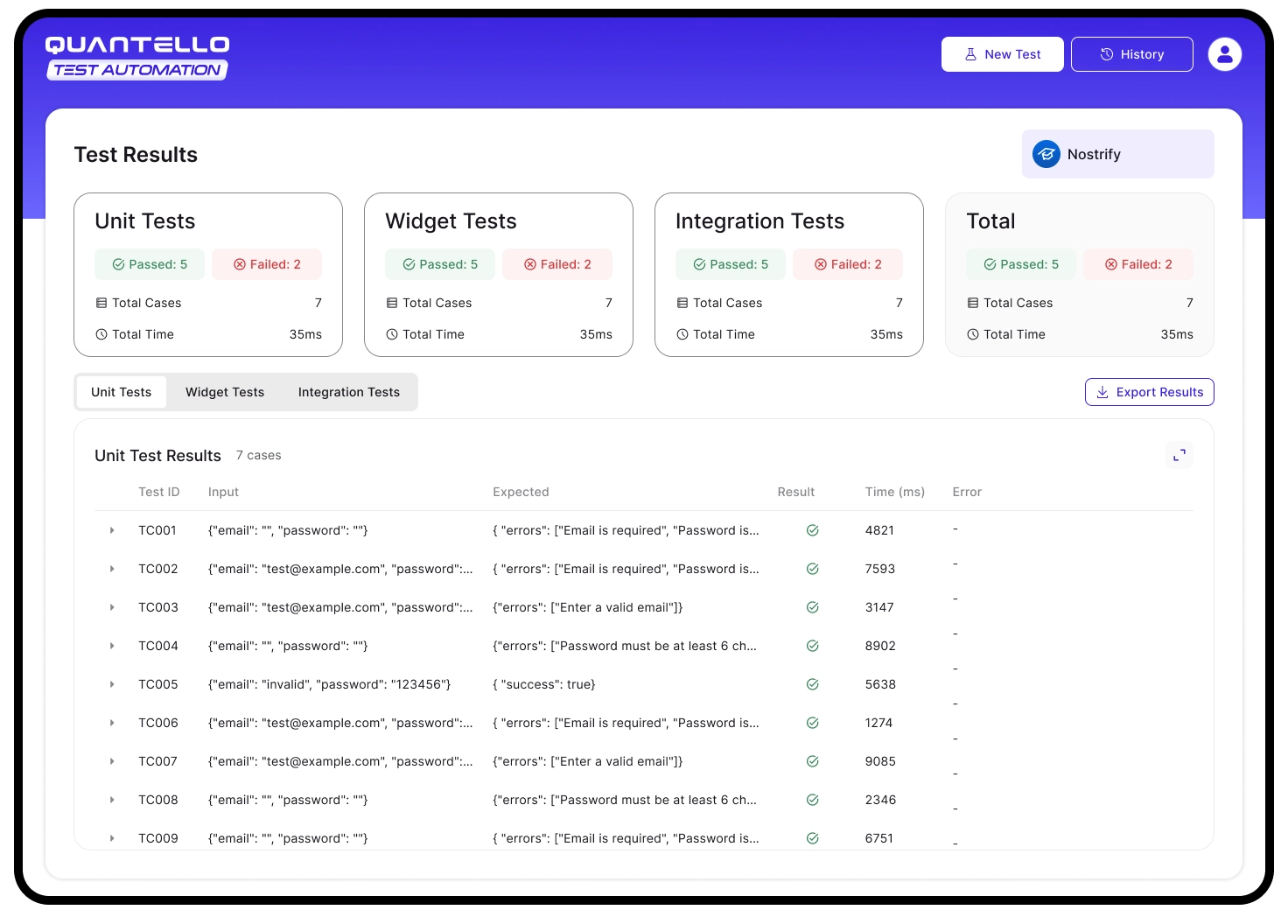Expand test case row TC003
This screenshot has width=1288, height=924.
pyautogui.click(x=112, y=607)
